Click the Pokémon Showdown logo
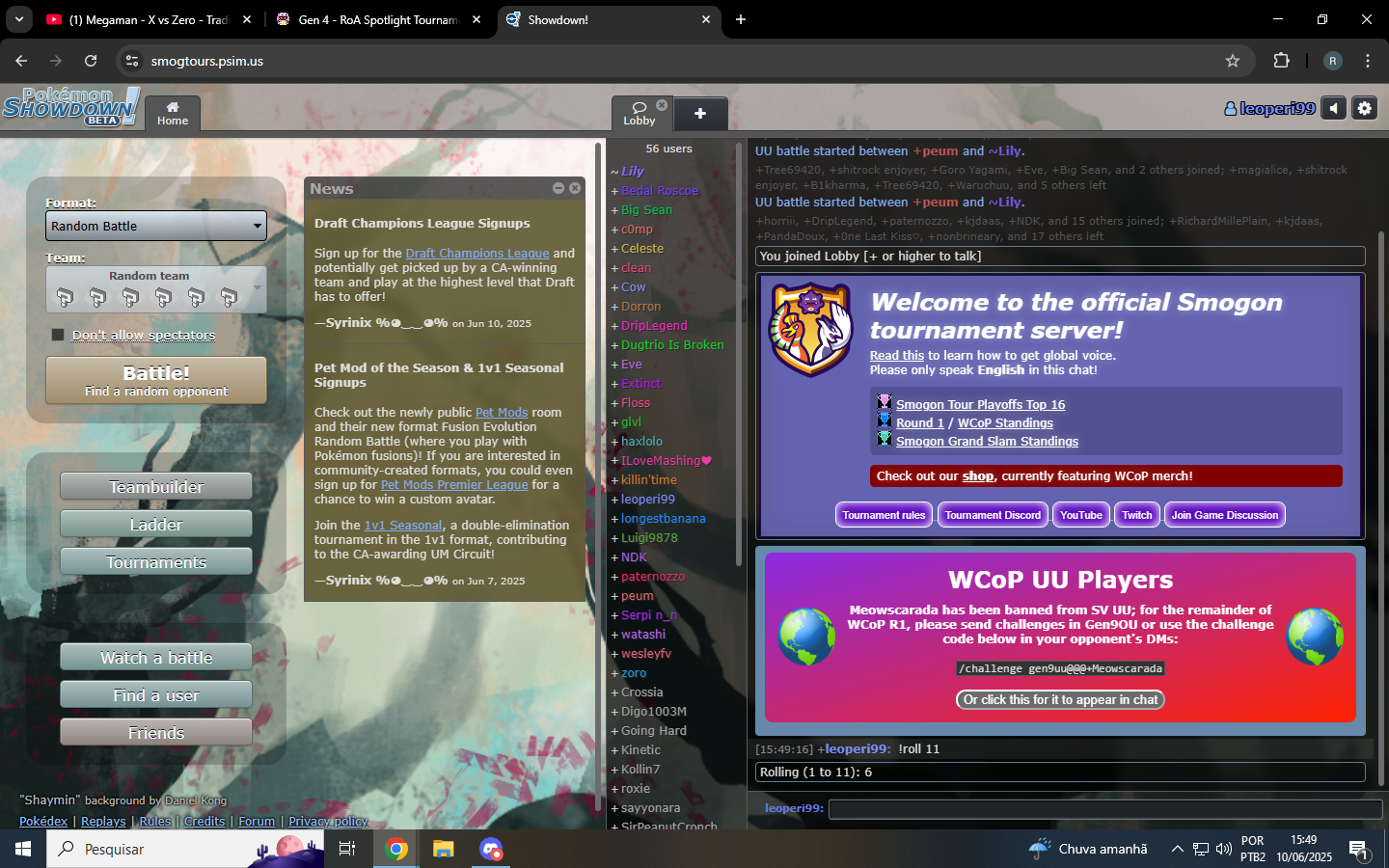Screen dimensions: 1389x868 [70, 106]
